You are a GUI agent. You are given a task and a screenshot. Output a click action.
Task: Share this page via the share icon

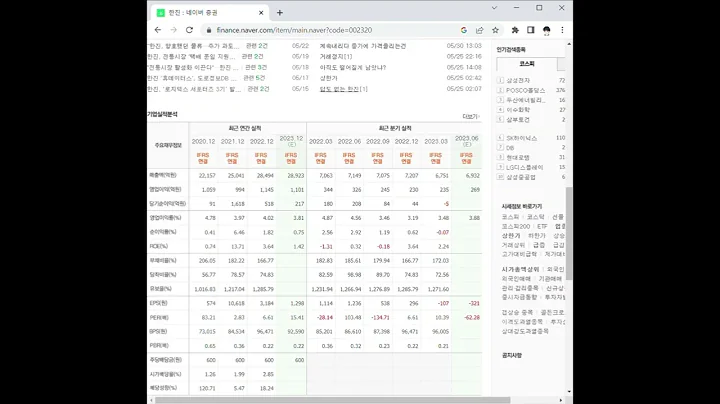(479, 30)
